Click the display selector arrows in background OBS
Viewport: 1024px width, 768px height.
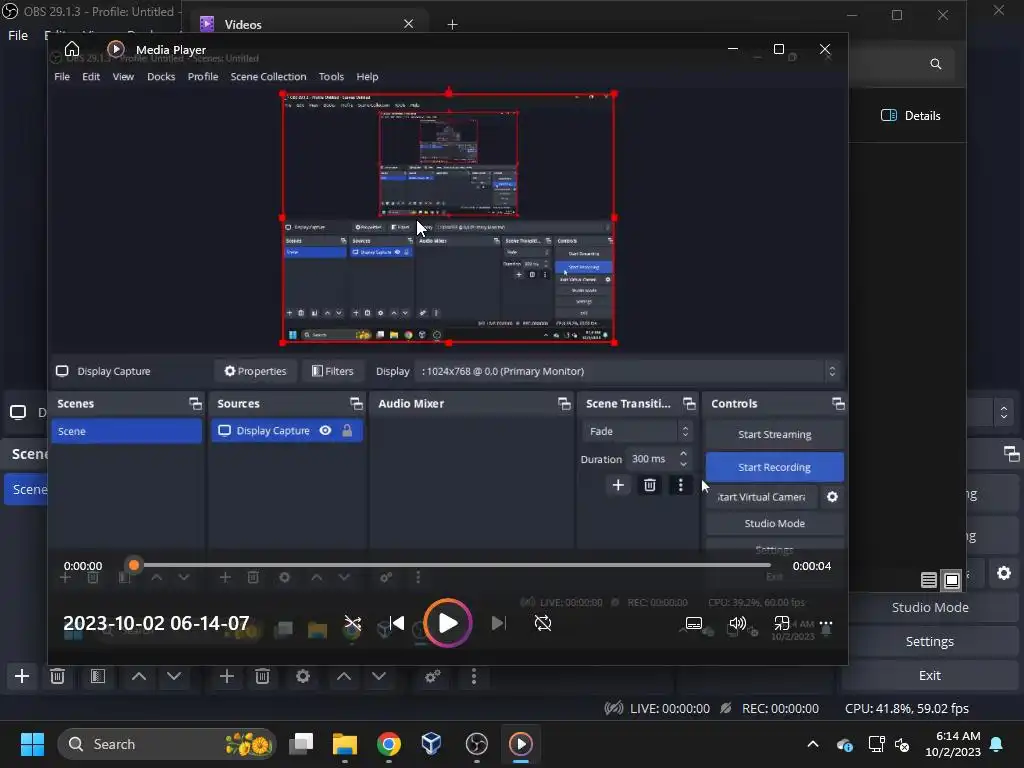[1004, 412]
